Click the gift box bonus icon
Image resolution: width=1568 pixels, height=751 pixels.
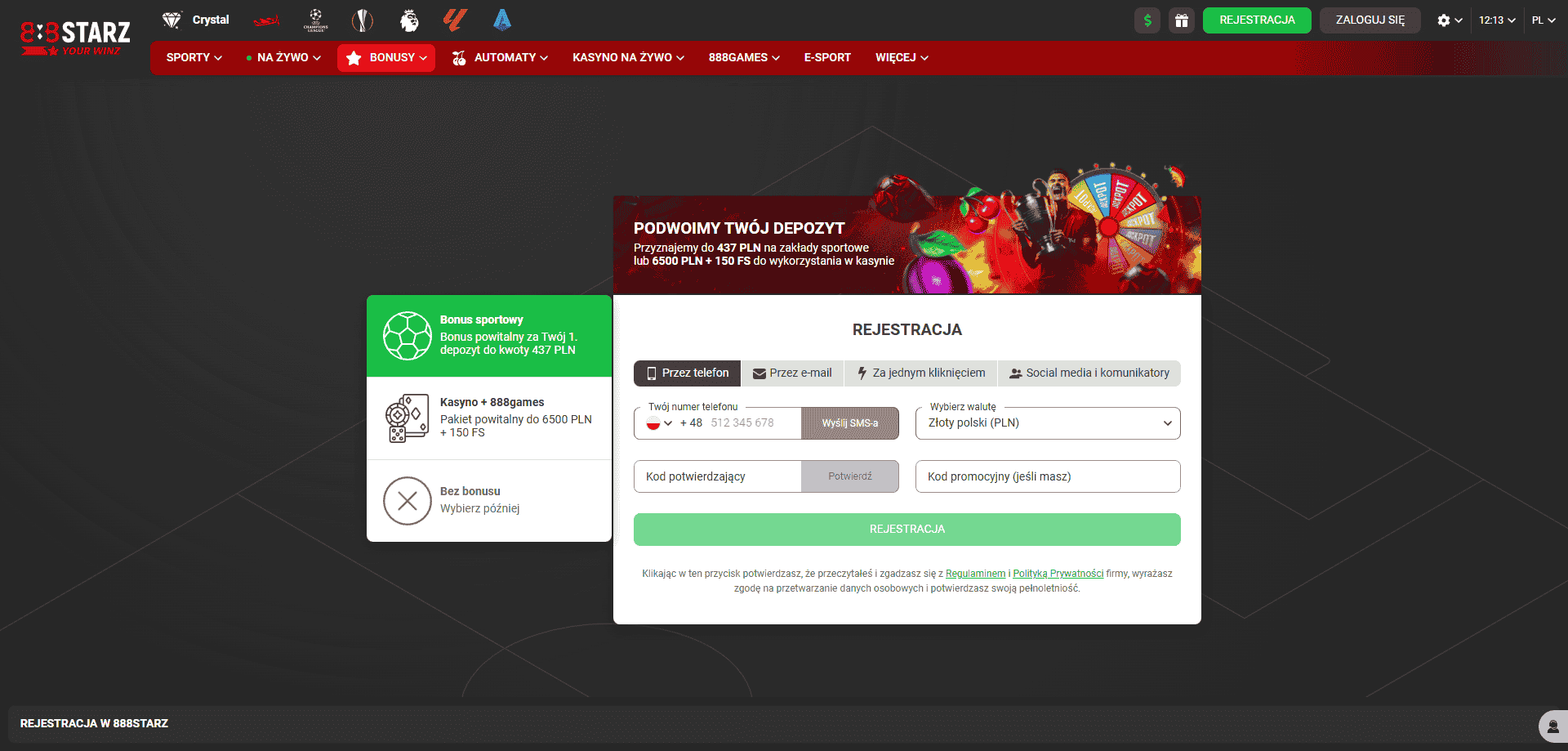[x=1181, y=20]
